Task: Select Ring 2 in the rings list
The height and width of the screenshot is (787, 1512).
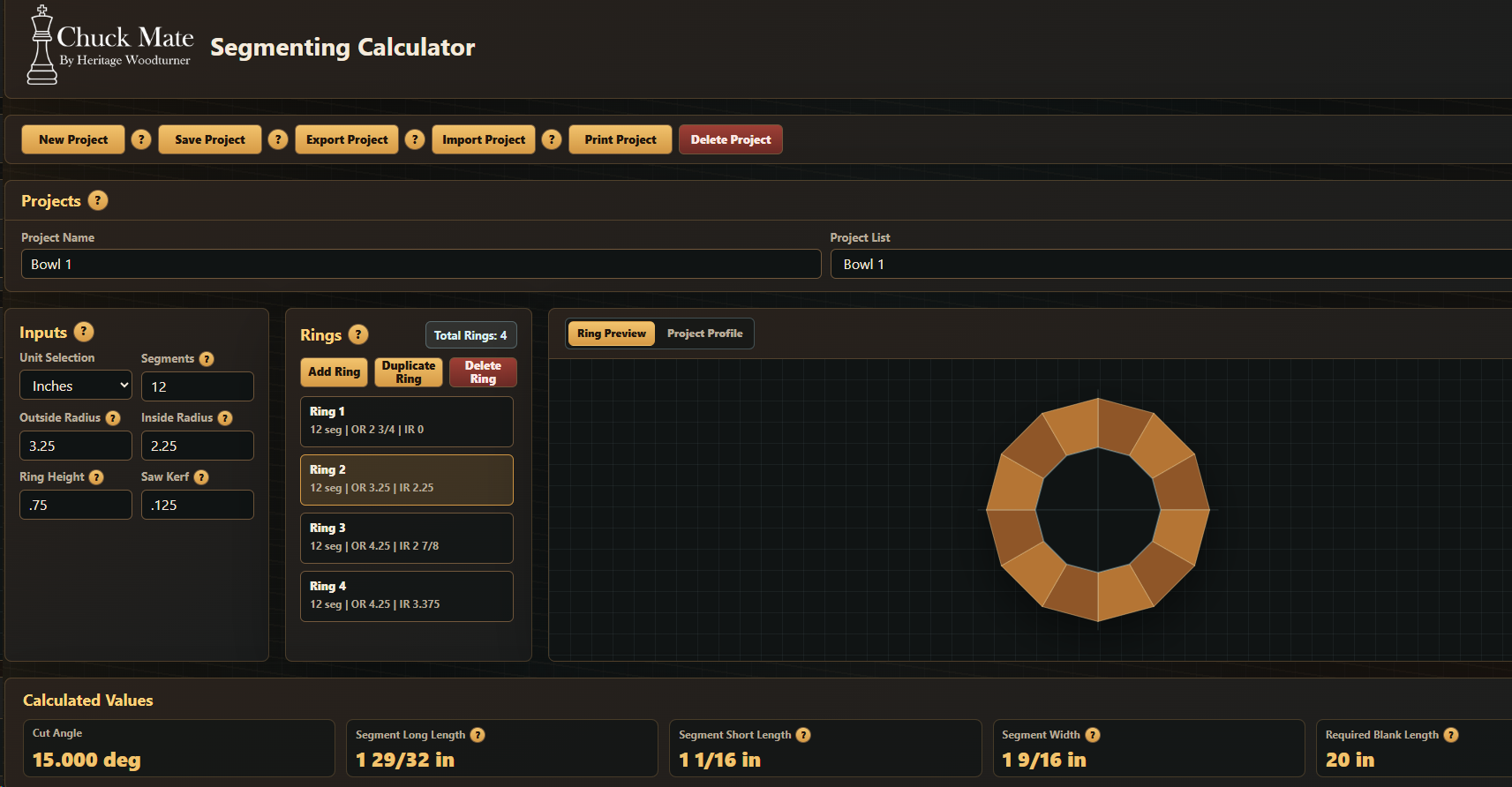Action: tap(407, 480)
